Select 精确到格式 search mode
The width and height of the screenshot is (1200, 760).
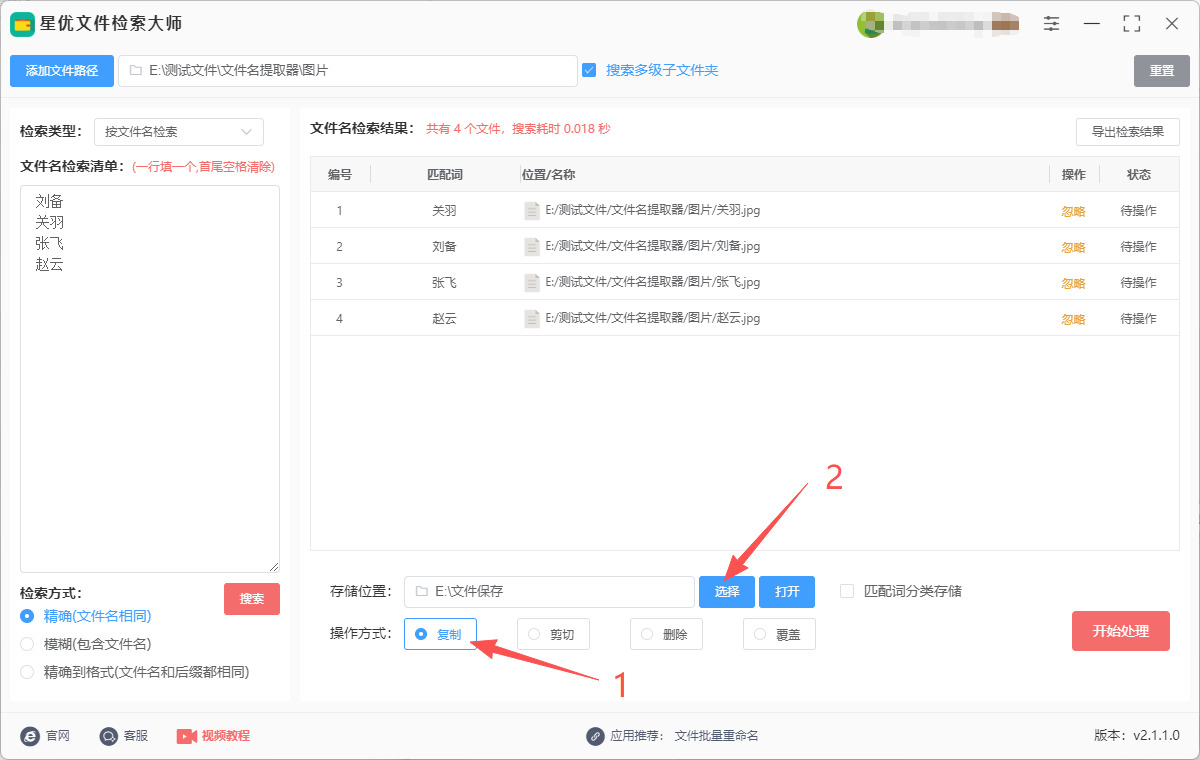click(x=27, y=672)
